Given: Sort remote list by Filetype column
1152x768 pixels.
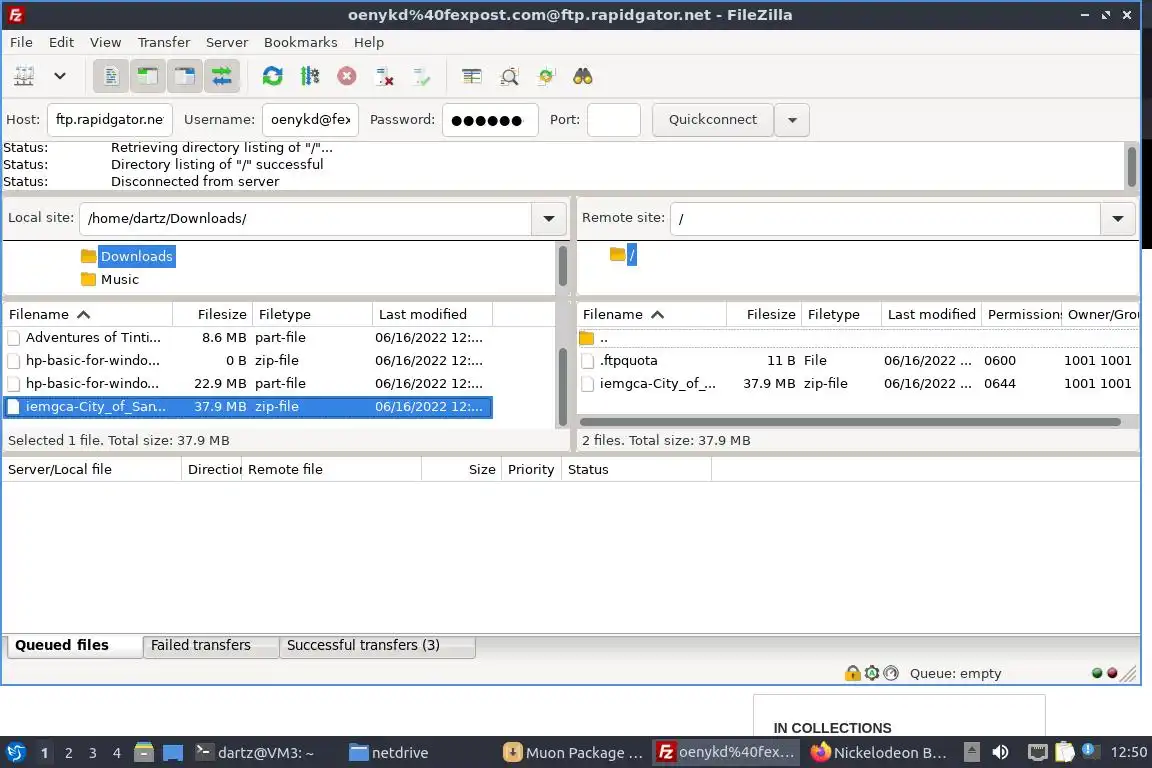Looking at the screenshot, I should click(x=840, y=315).
